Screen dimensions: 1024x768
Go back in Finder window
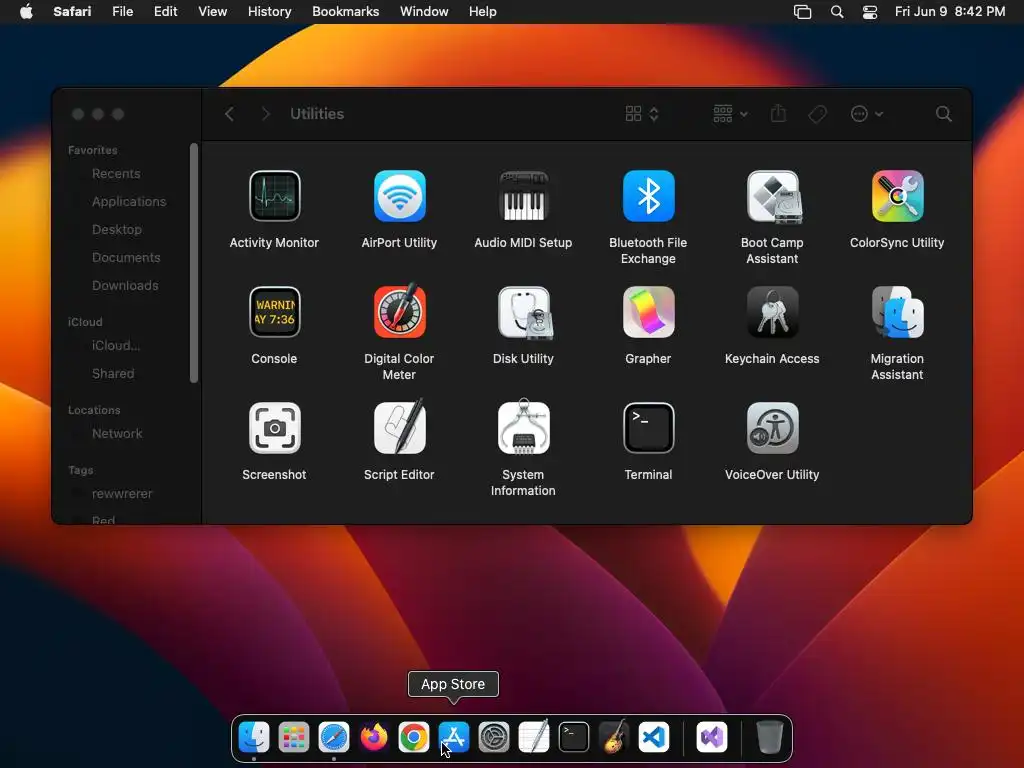pyautogui.click(x=229, y=114)
